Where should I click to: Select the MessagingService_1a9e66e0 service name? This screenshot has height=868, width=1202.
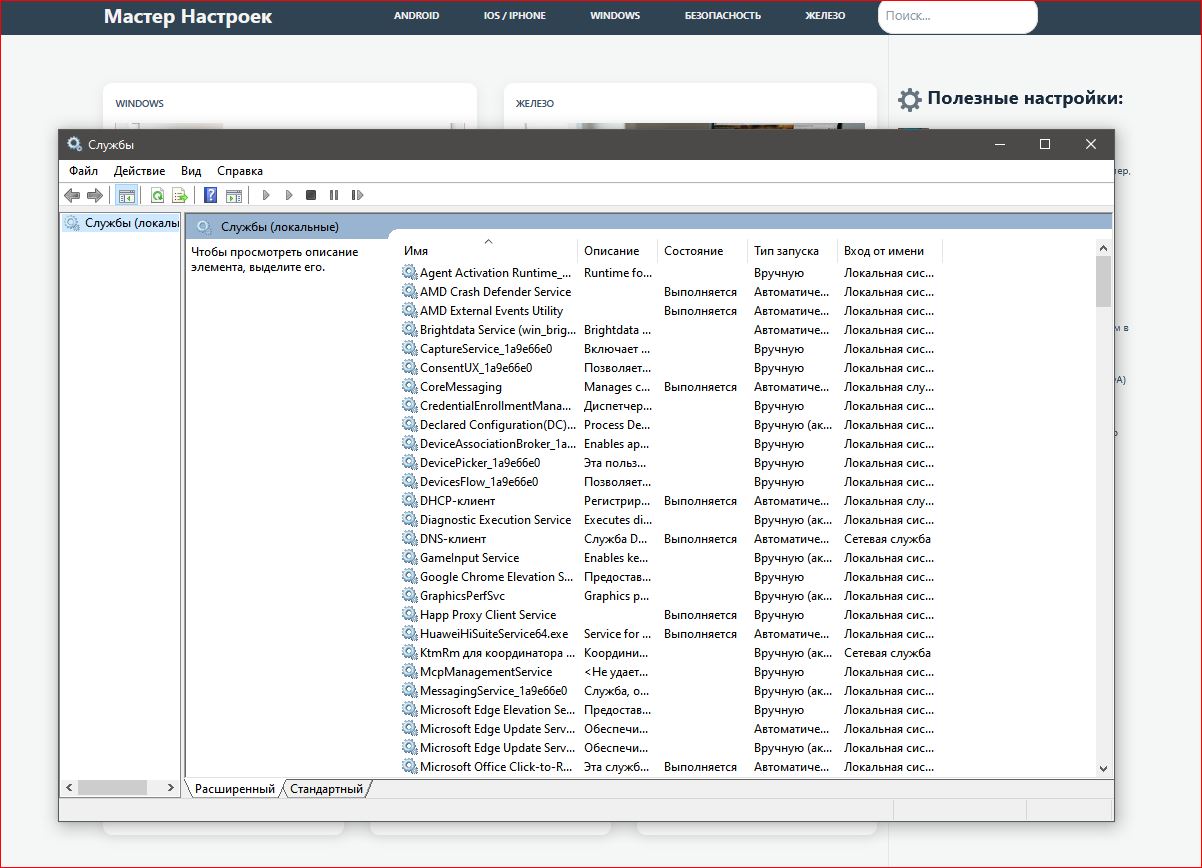(494, 691)
